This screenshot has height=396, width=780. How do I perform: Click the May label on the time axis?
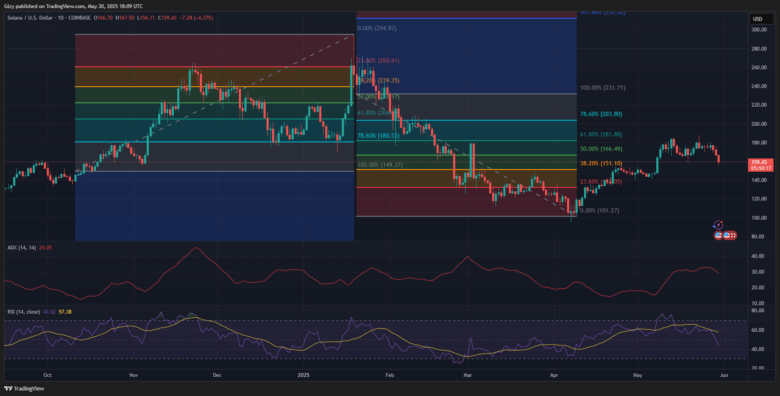click(x=637, y=377)
